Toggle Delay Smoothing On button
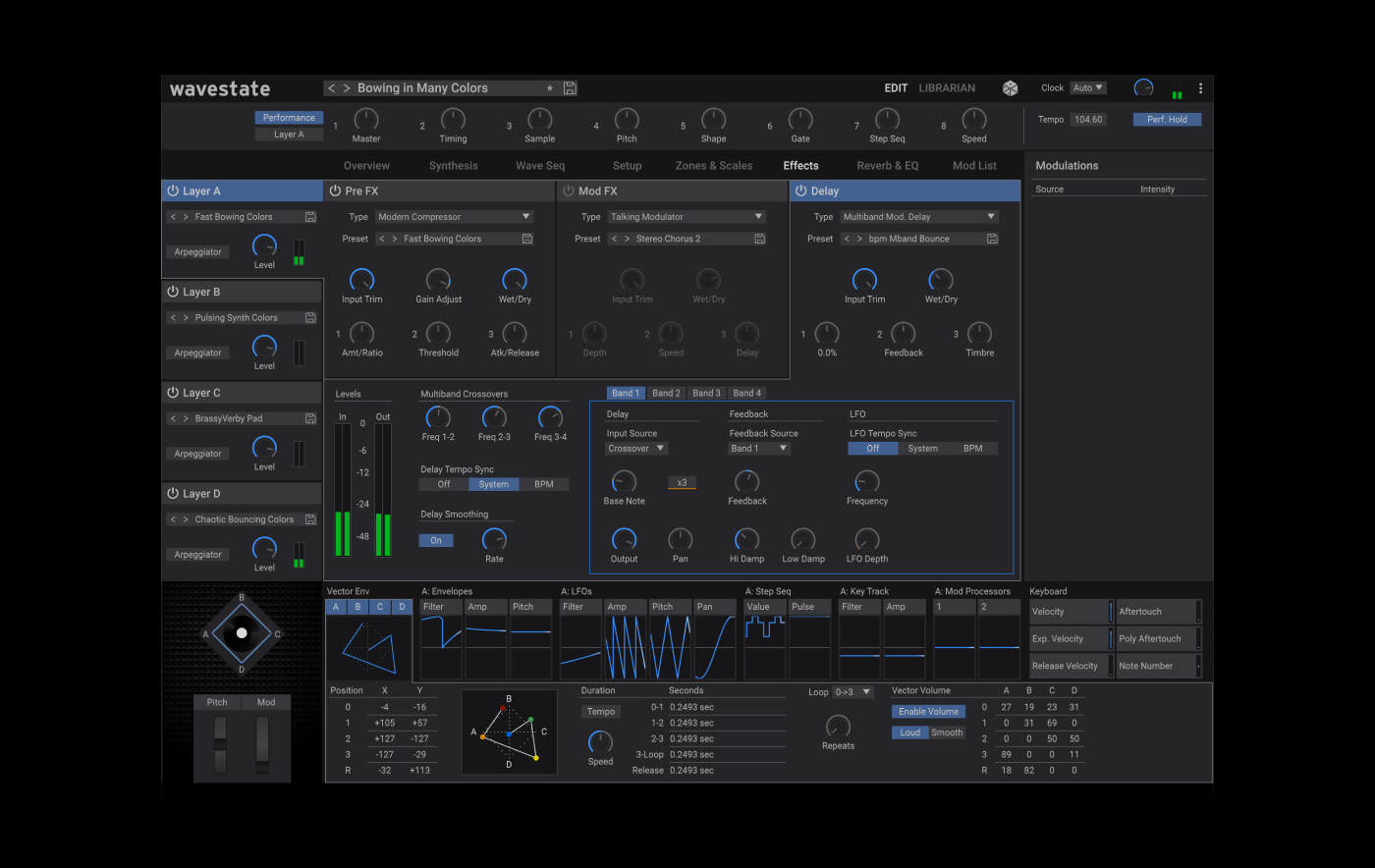Viewport: 1375px width, 868px height. (436, 540)
